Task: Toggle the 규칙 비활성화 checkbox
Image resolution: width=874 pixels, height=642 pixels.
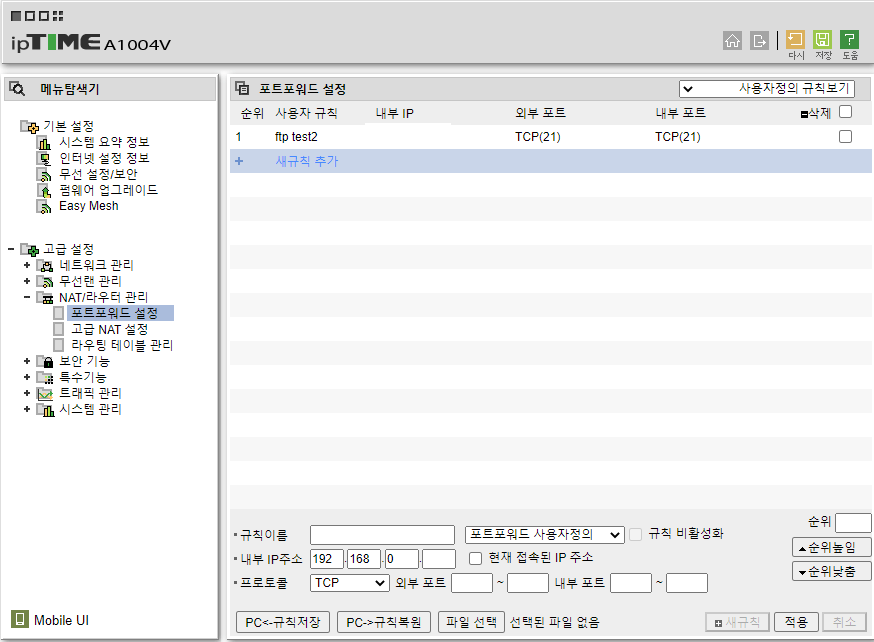Action: [635, 534]
